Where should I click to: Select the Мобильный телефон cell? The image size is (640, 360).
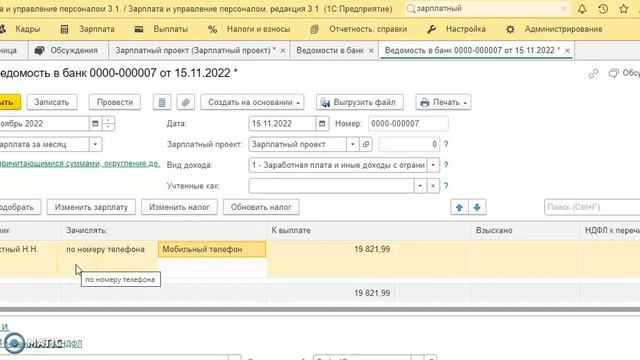212,249
